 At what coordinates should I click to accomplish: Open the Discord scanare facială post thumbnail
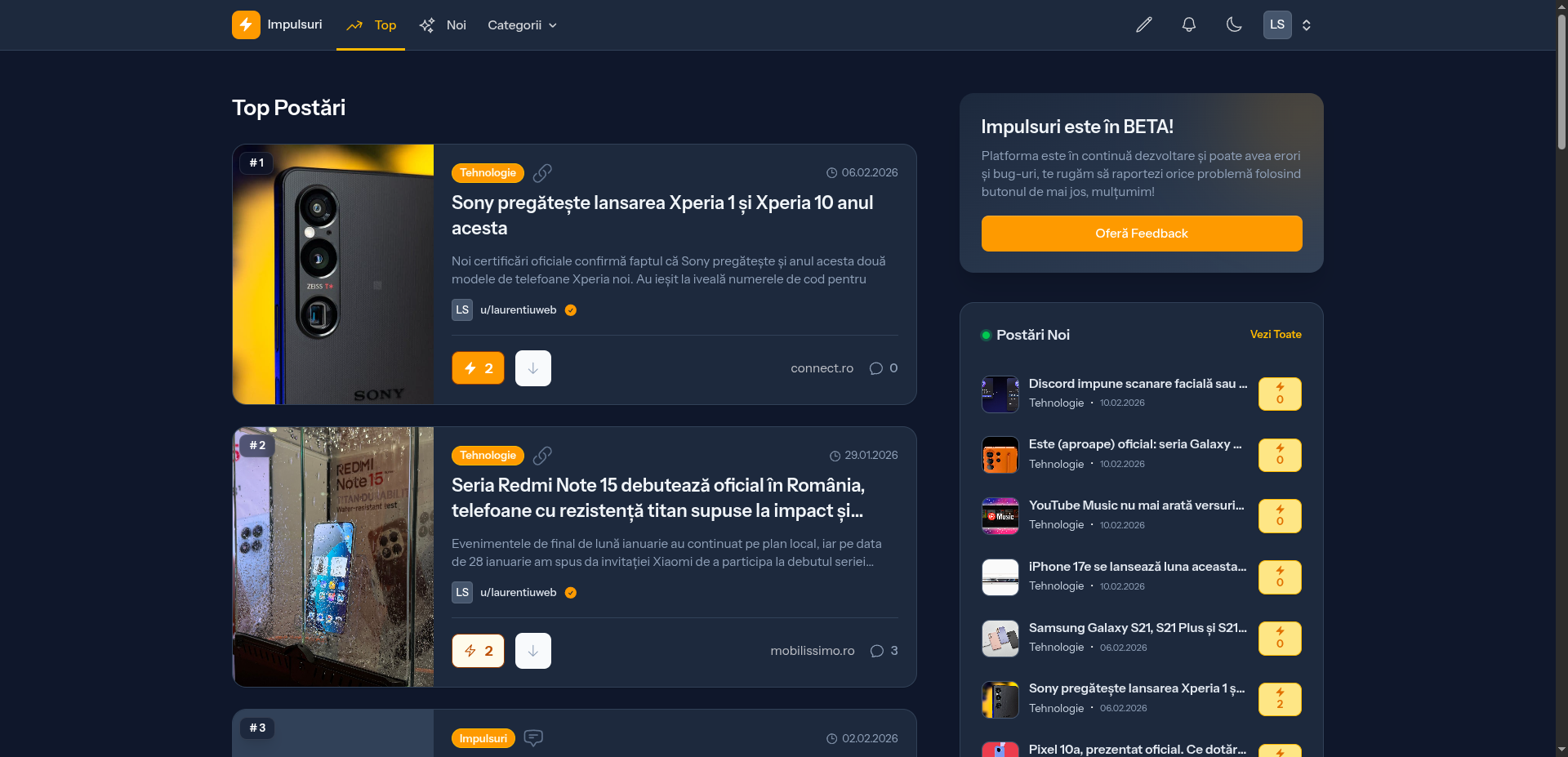tap(1000, 394)
